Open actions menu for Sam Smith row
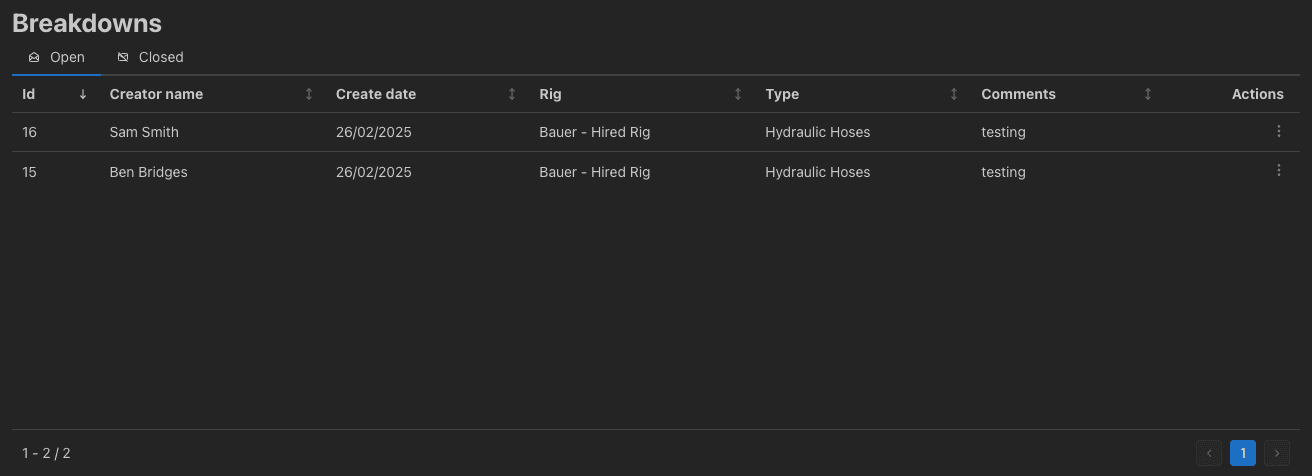Screen dimensions: 1312x476 pyautogui.click(x=1278, y=131)
